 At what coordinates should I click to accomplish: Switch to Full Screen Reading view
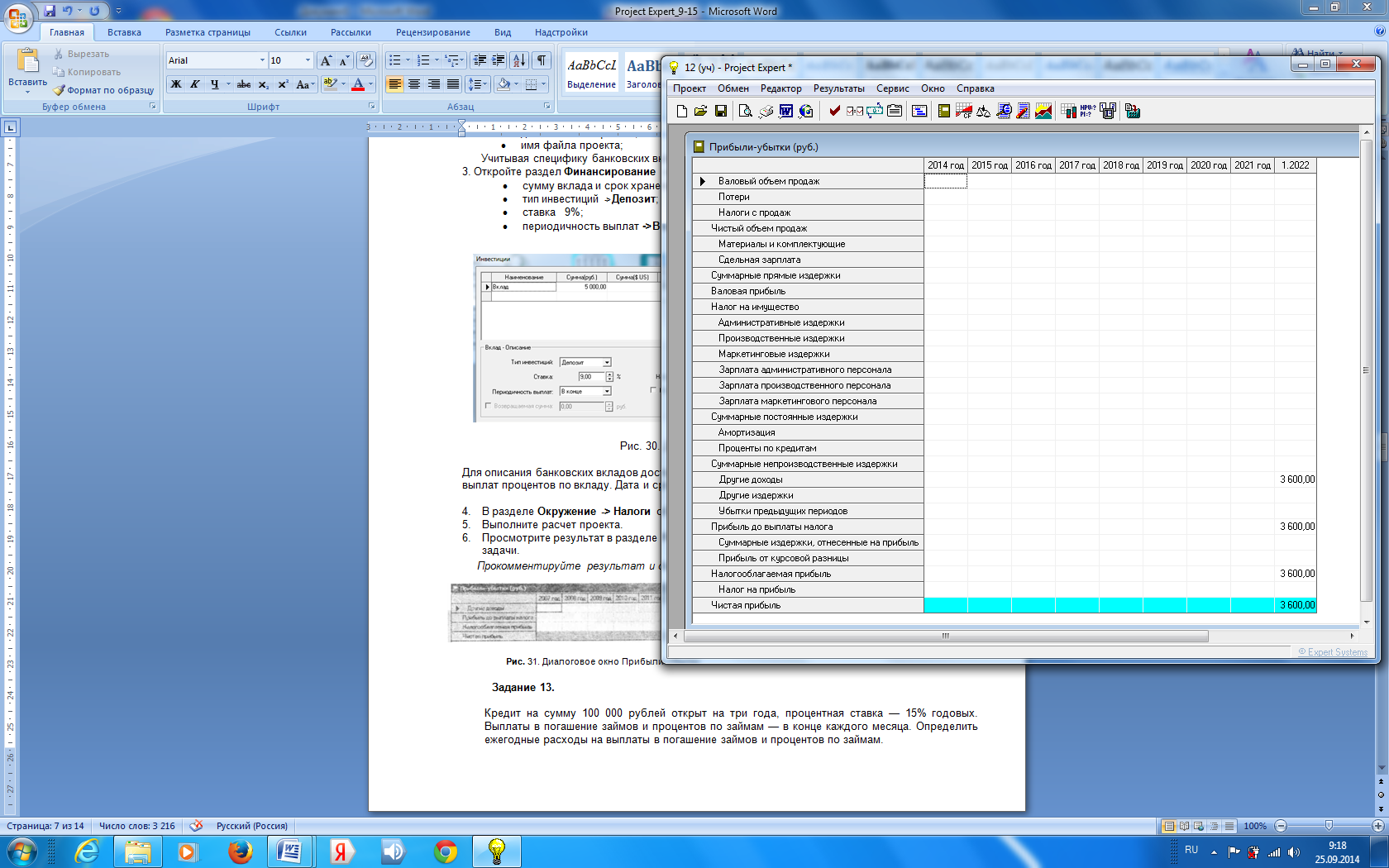tap(1184, 826)
